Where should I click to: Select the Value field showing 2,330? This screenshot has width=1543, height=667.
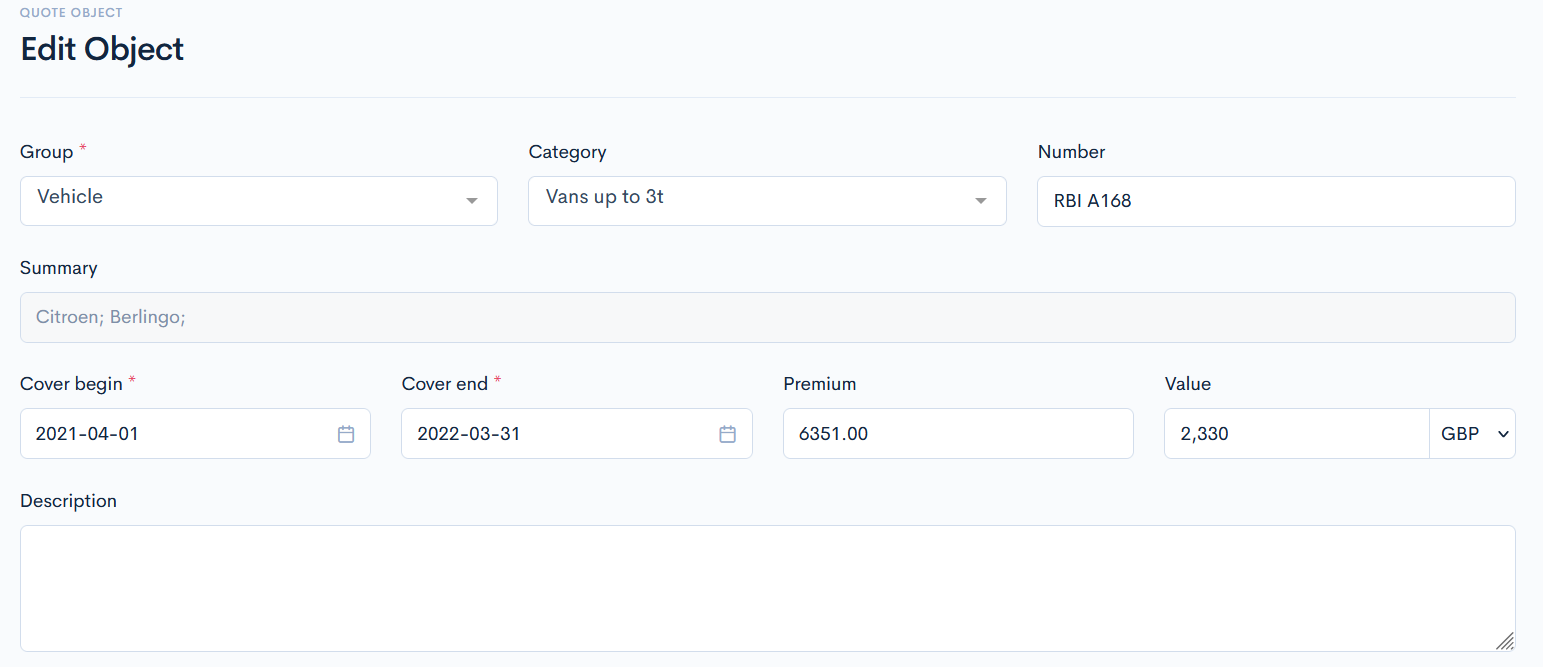pyautogui.click(x=1295, y=434)
